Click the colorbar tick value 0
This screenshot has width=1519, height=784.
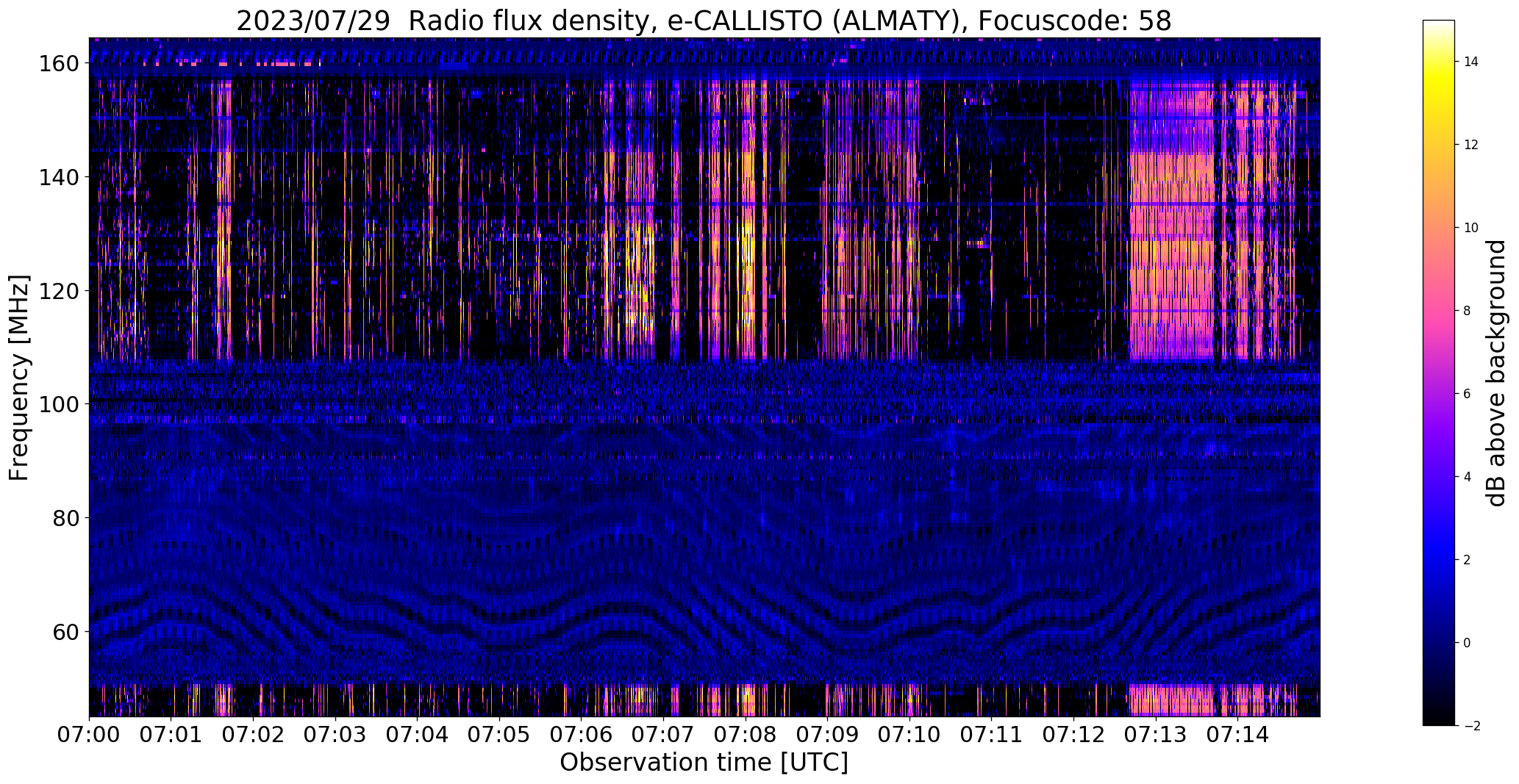tap(1468, 643)
